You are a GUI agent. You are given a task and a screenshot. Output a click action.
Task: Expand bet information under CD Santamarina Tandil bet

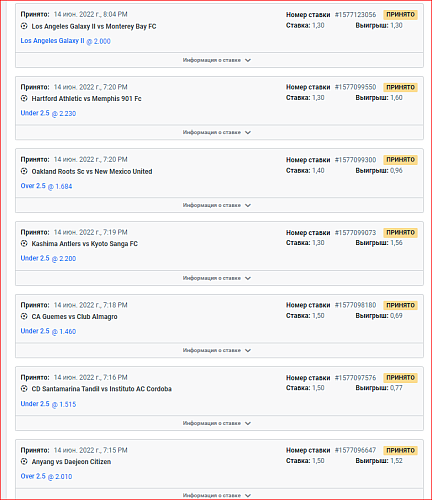point(219,423)
